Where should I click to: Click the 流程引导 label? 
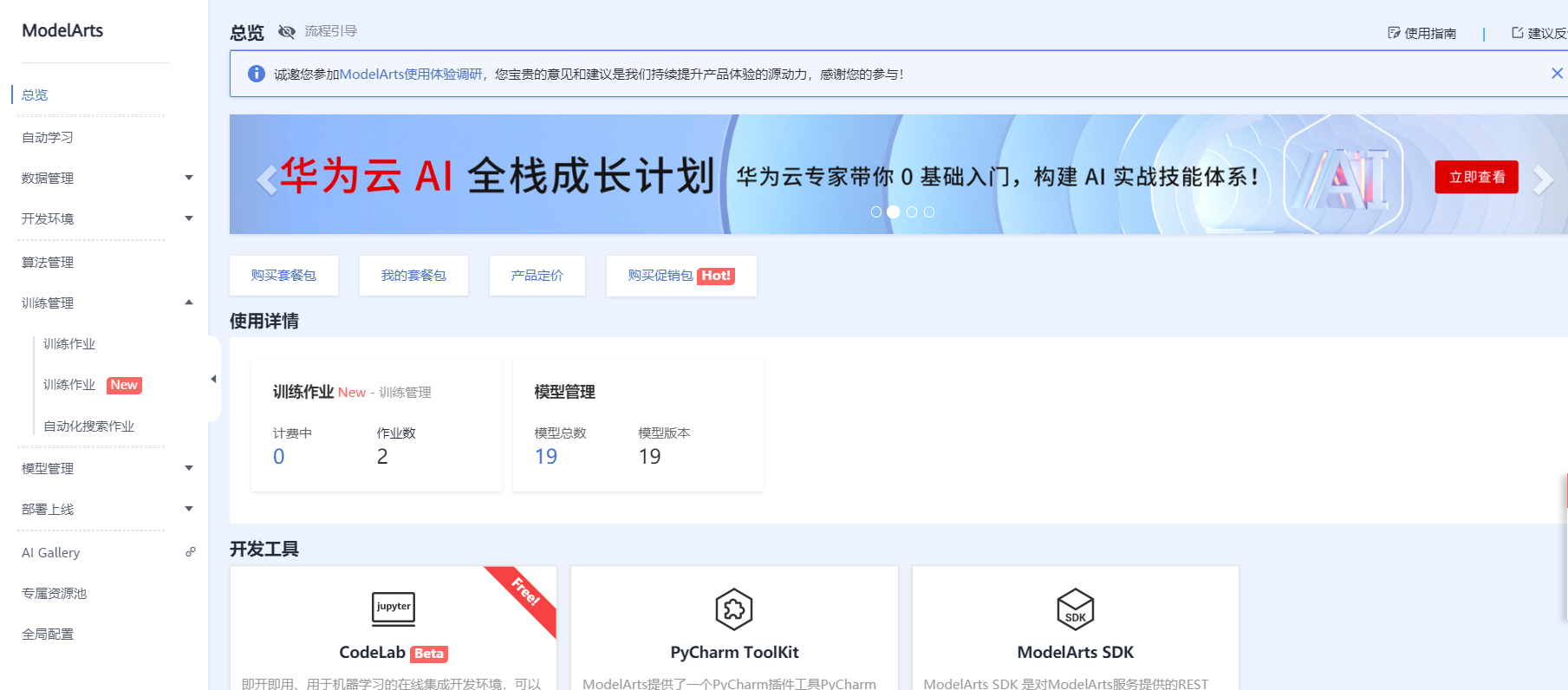pyautogui.click(x=331, y=31)
